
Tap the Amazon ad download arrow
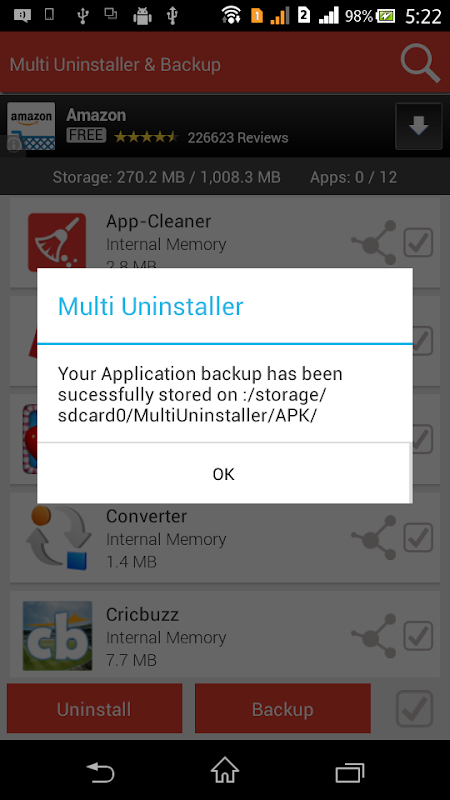coord(418,127)
